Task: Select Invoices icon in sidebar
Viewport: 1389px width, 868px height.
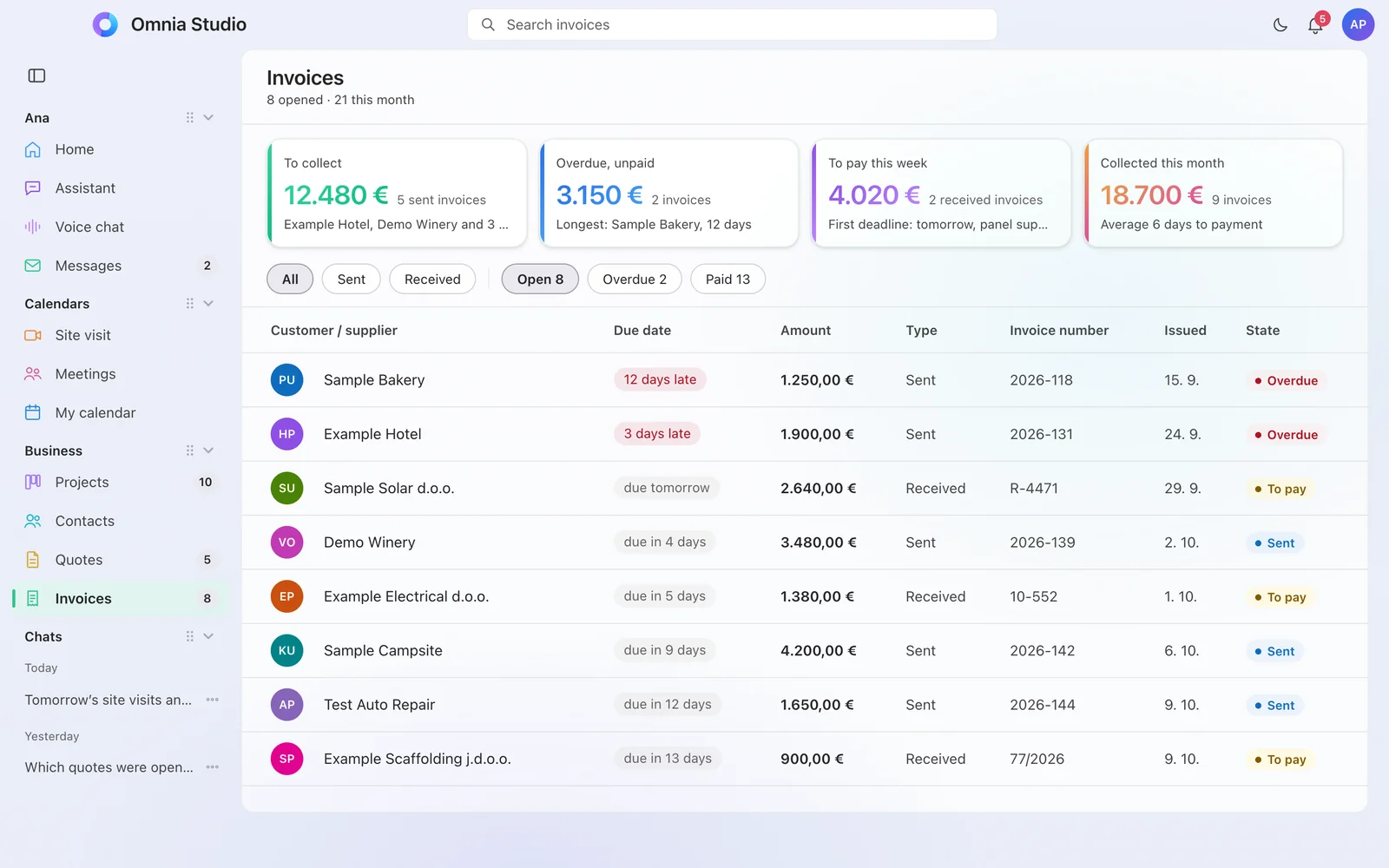Action: pos(33,598)
